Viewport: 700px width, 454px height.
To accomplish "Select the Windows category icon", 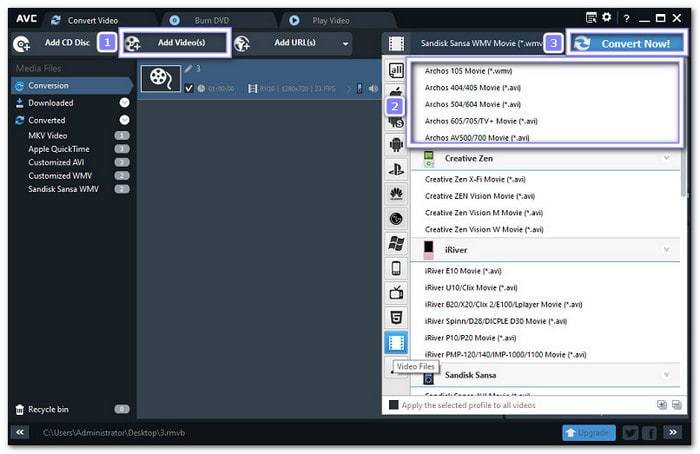I will coord(396,243).
